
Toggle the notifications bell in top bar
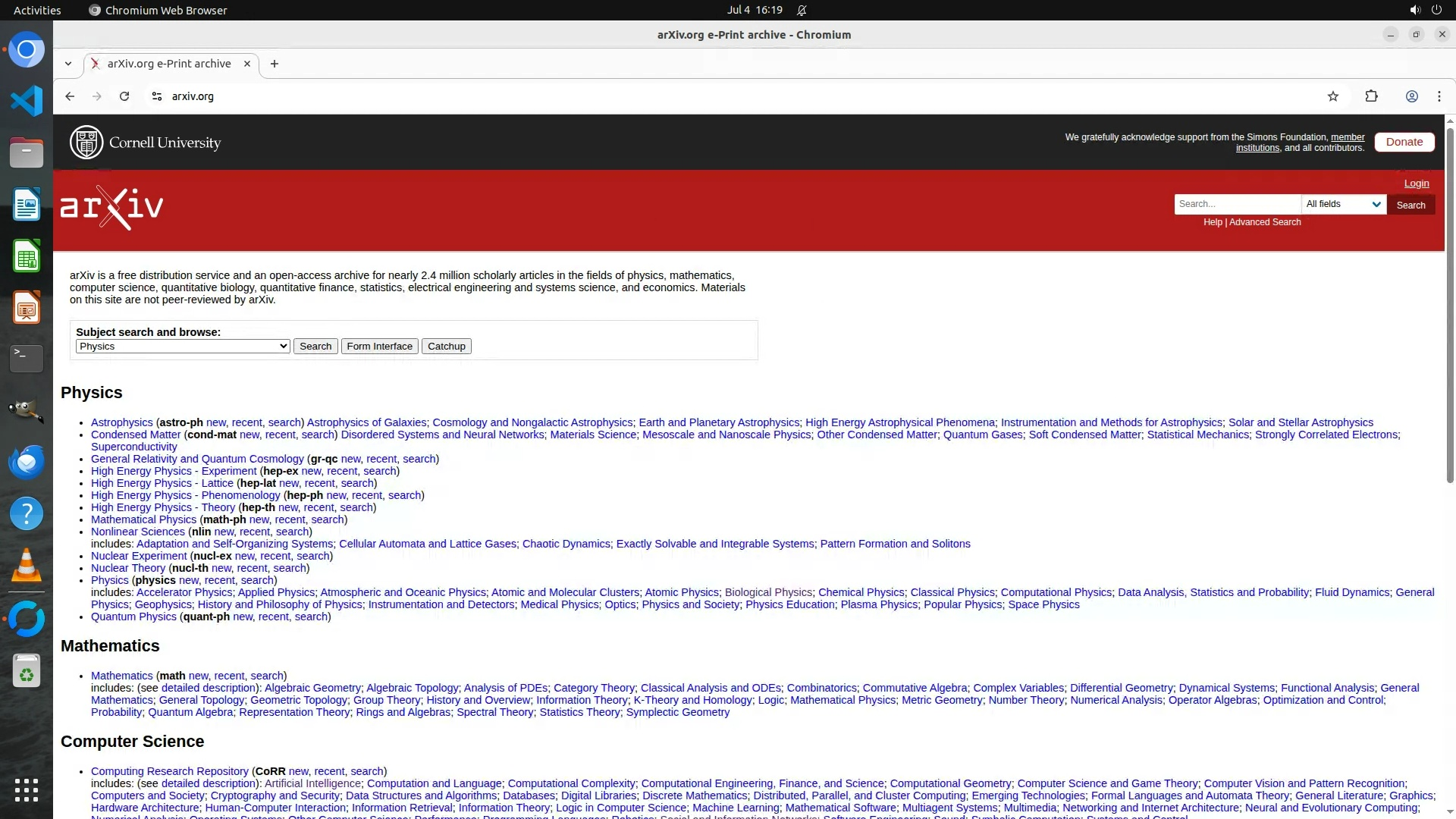click(802, 10)
